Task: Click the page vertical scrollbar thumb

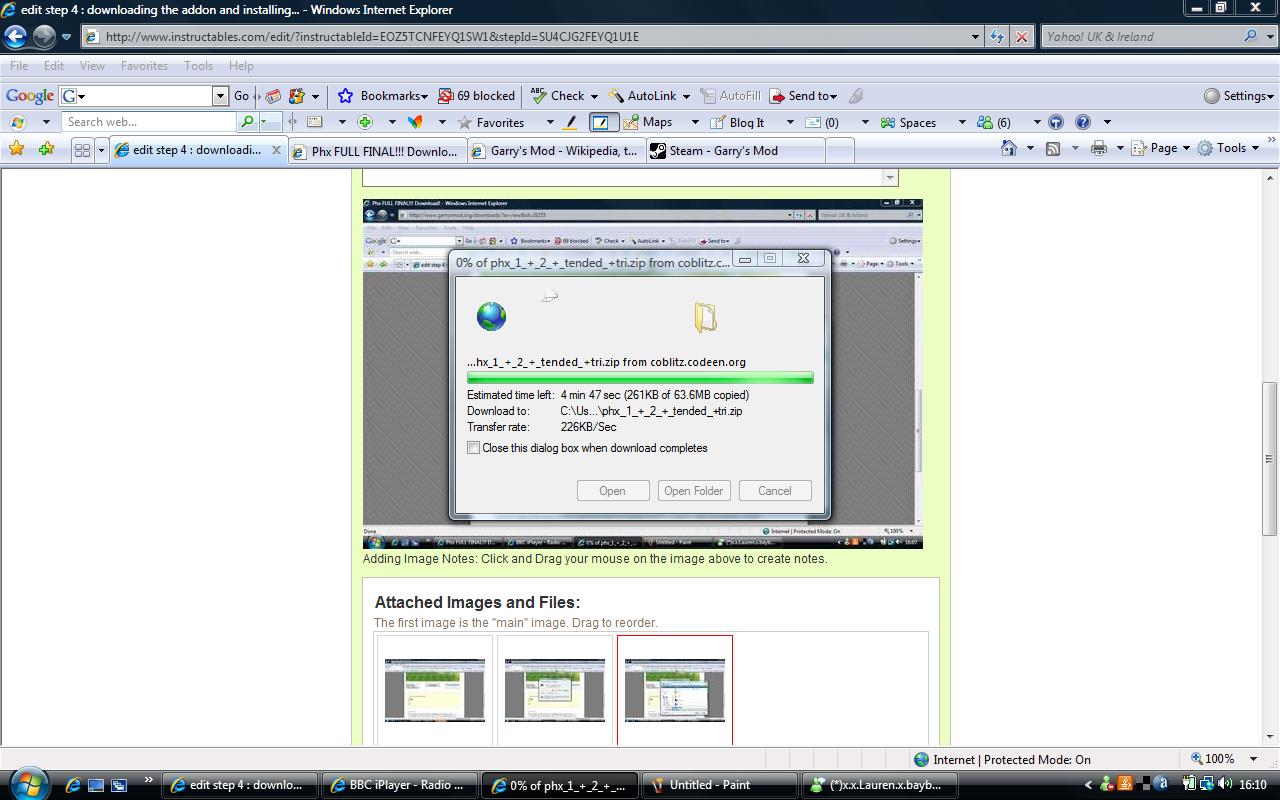Action: coord(1270,459)
